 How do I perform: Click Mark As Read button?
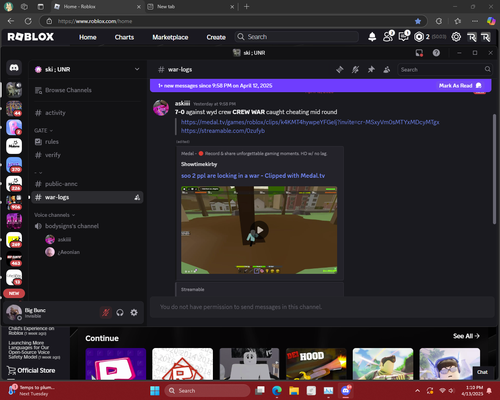(460, 86)
